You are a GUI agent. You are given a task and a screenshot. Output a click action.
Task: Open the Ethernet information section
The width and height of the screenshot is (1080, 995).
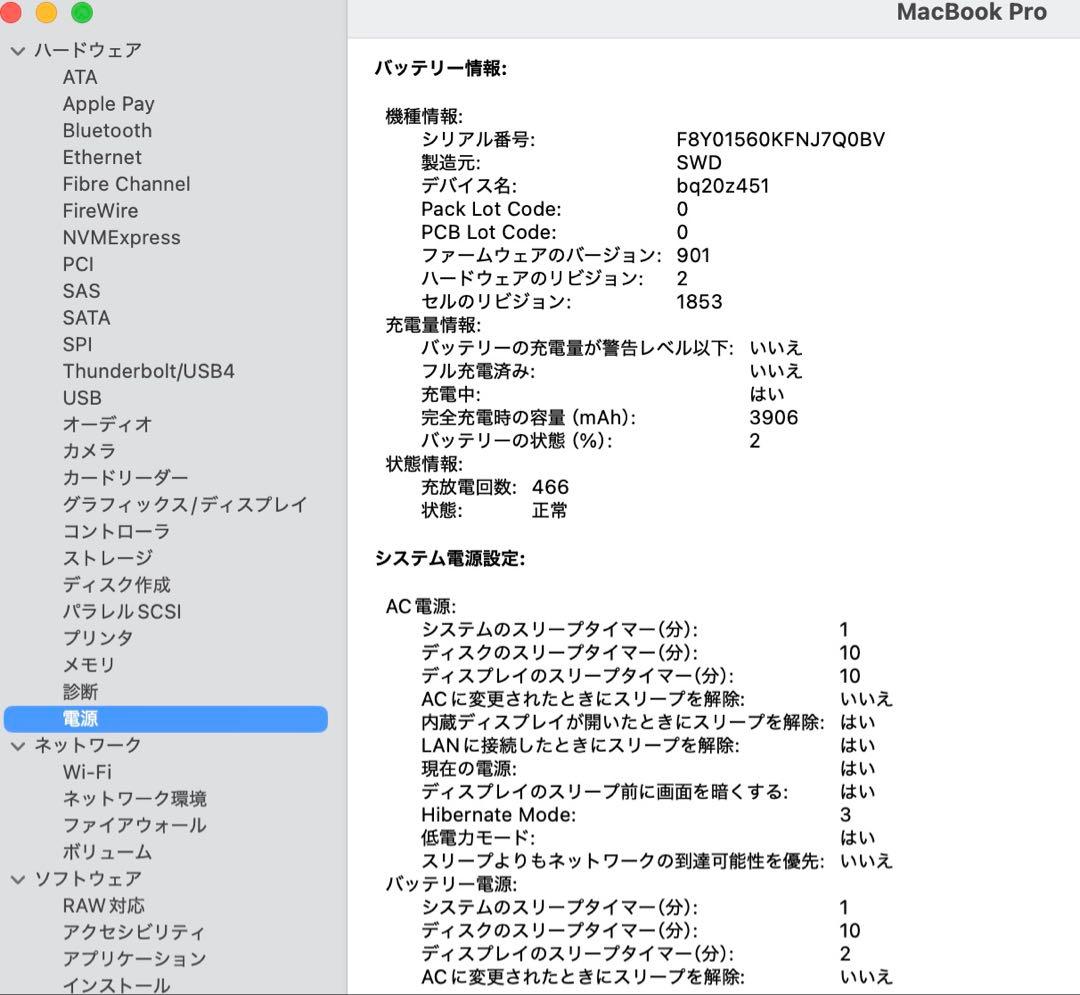(102, 157)
